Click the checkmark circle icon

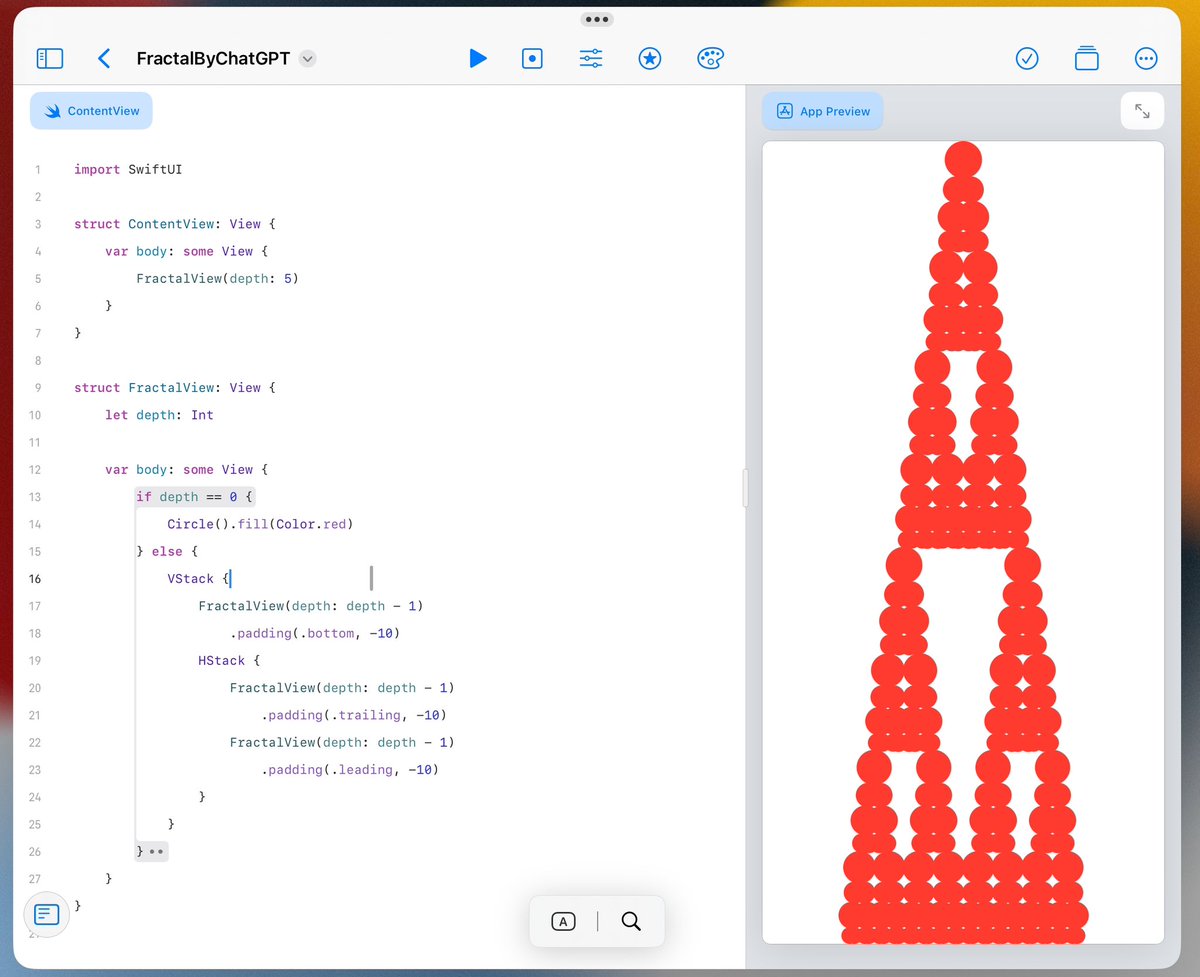point(1027,59)
